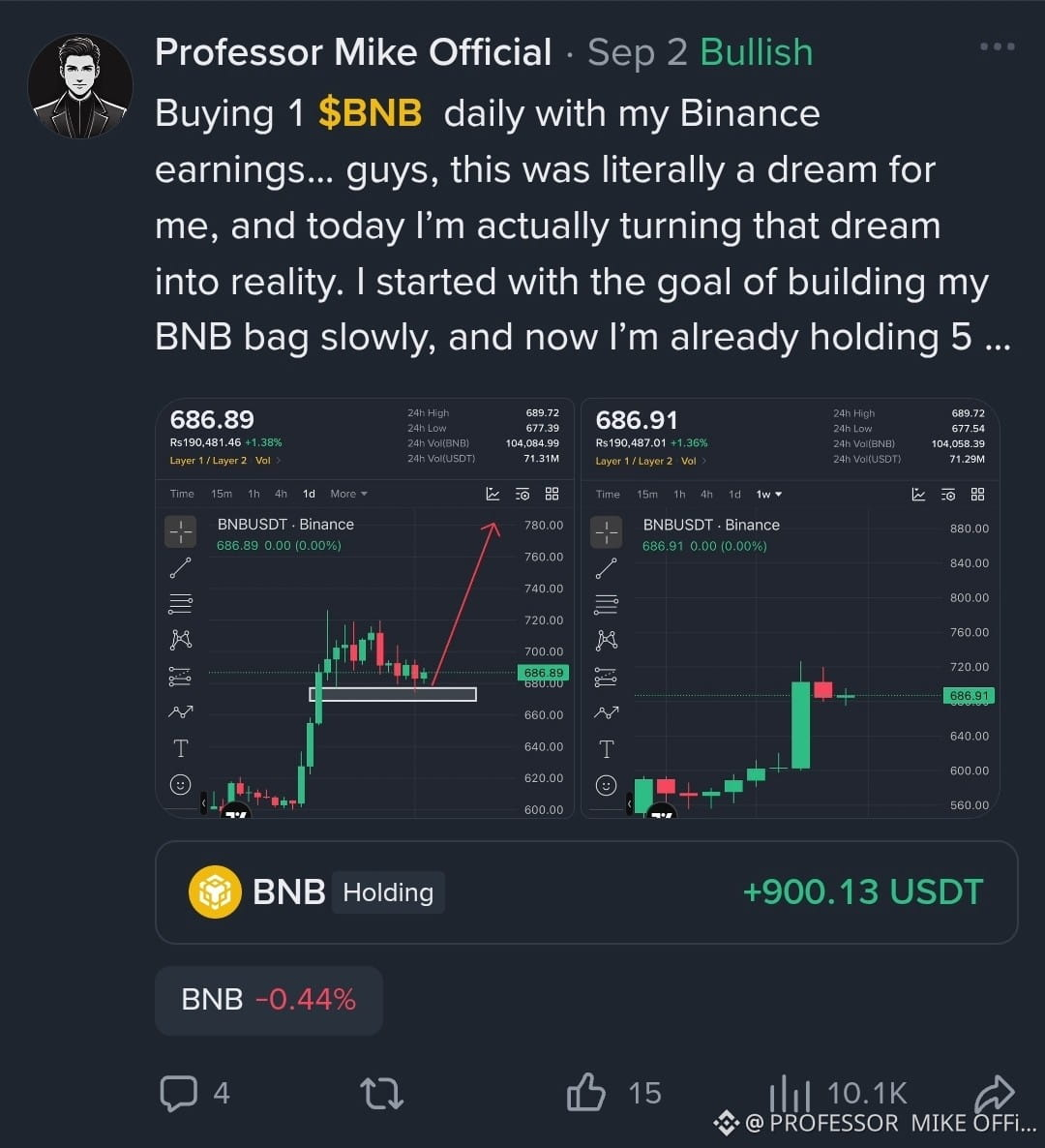The height and width of the screenshot is (1148, 1045).
Task: Expand truncated post text at ellipsis
Action: pos(998,338)
